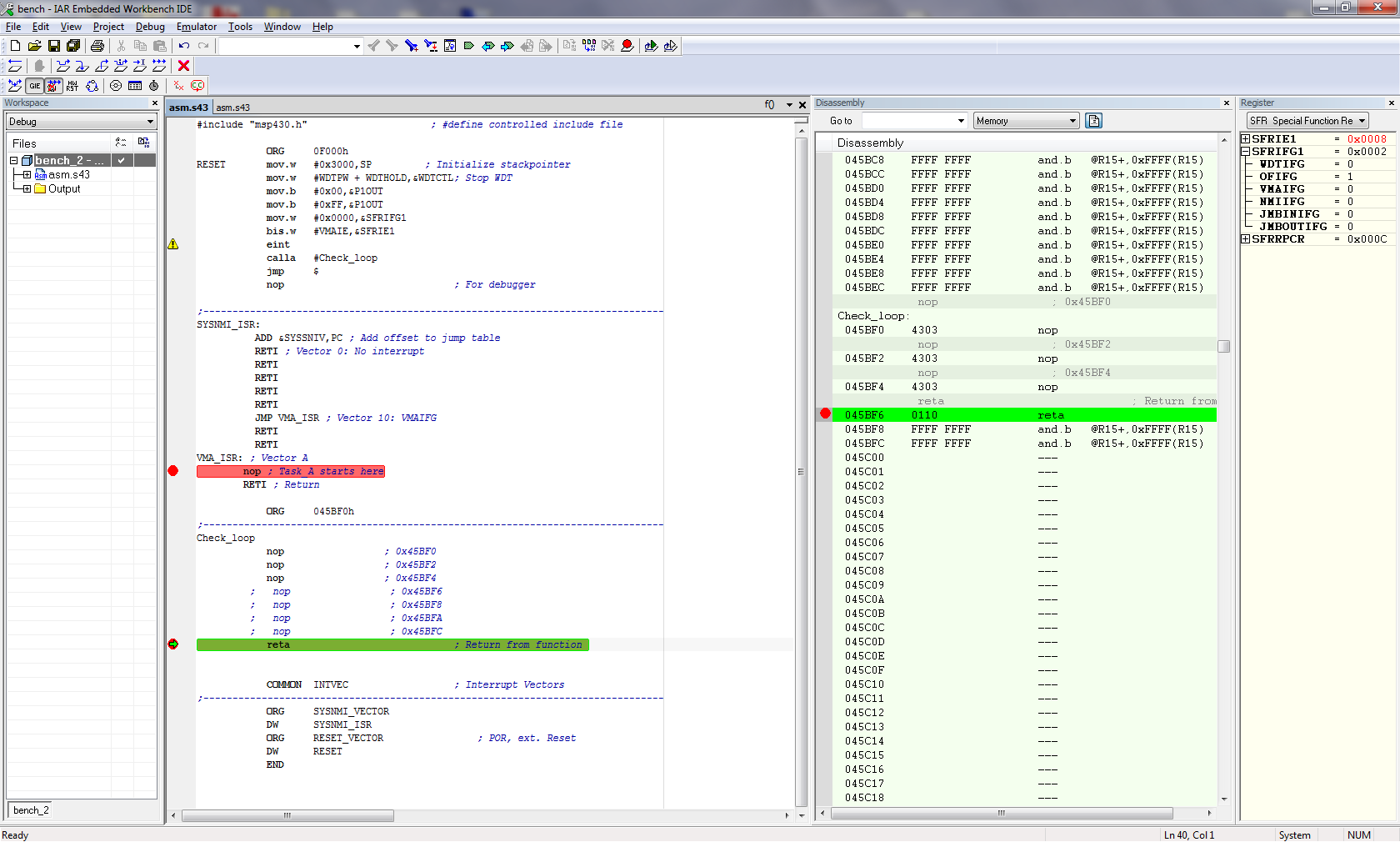Click the Undo arrow icon
Viewport: 1400px width, 842px height.
point(184,46)
